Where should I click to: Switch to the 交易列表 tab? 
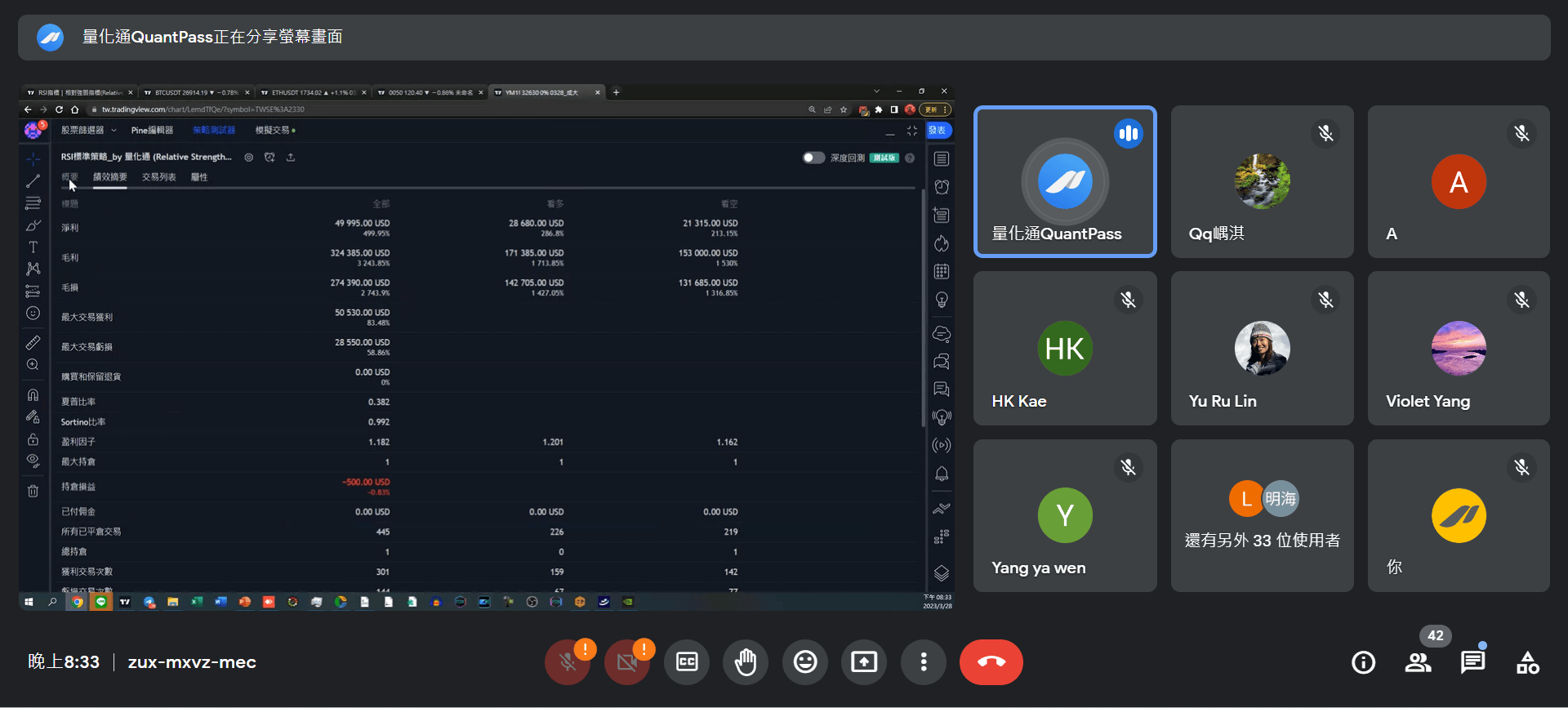(159, 177)
